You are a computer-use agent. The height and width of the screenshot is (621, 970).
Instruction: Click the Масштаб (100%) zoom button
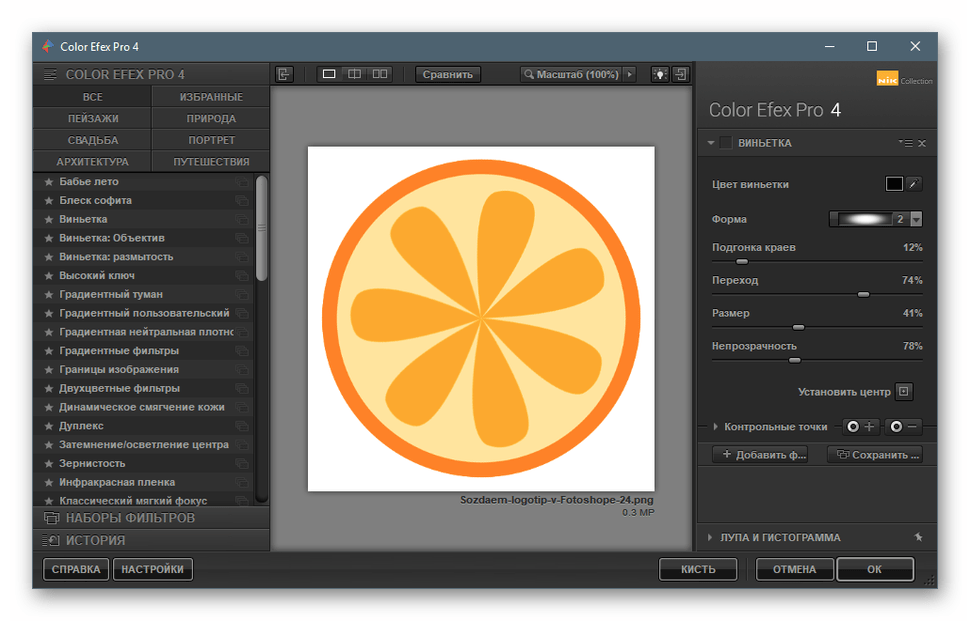571,74
